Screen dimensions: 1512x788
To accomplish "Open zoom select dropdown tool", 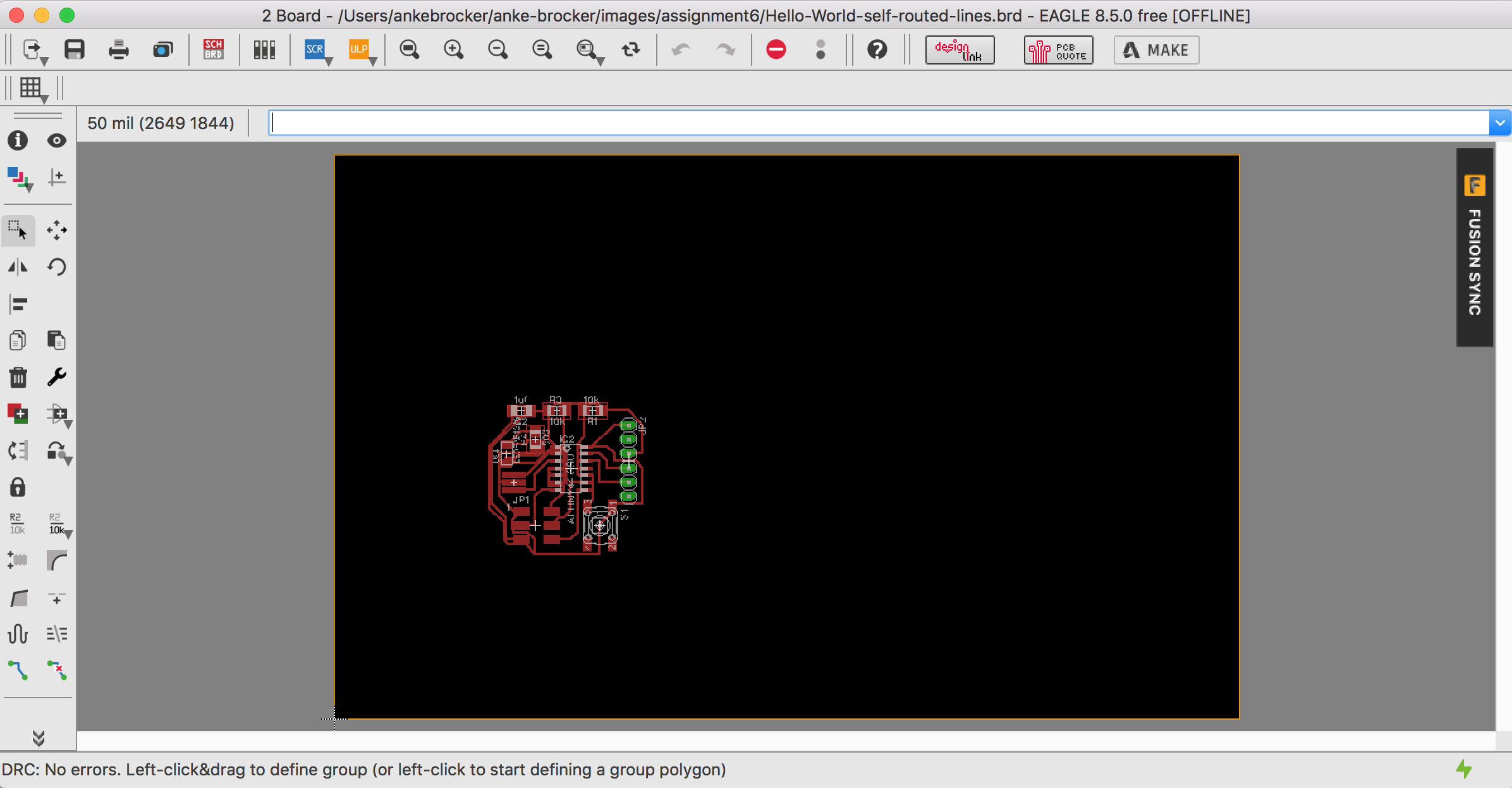I will click(590, 50).
